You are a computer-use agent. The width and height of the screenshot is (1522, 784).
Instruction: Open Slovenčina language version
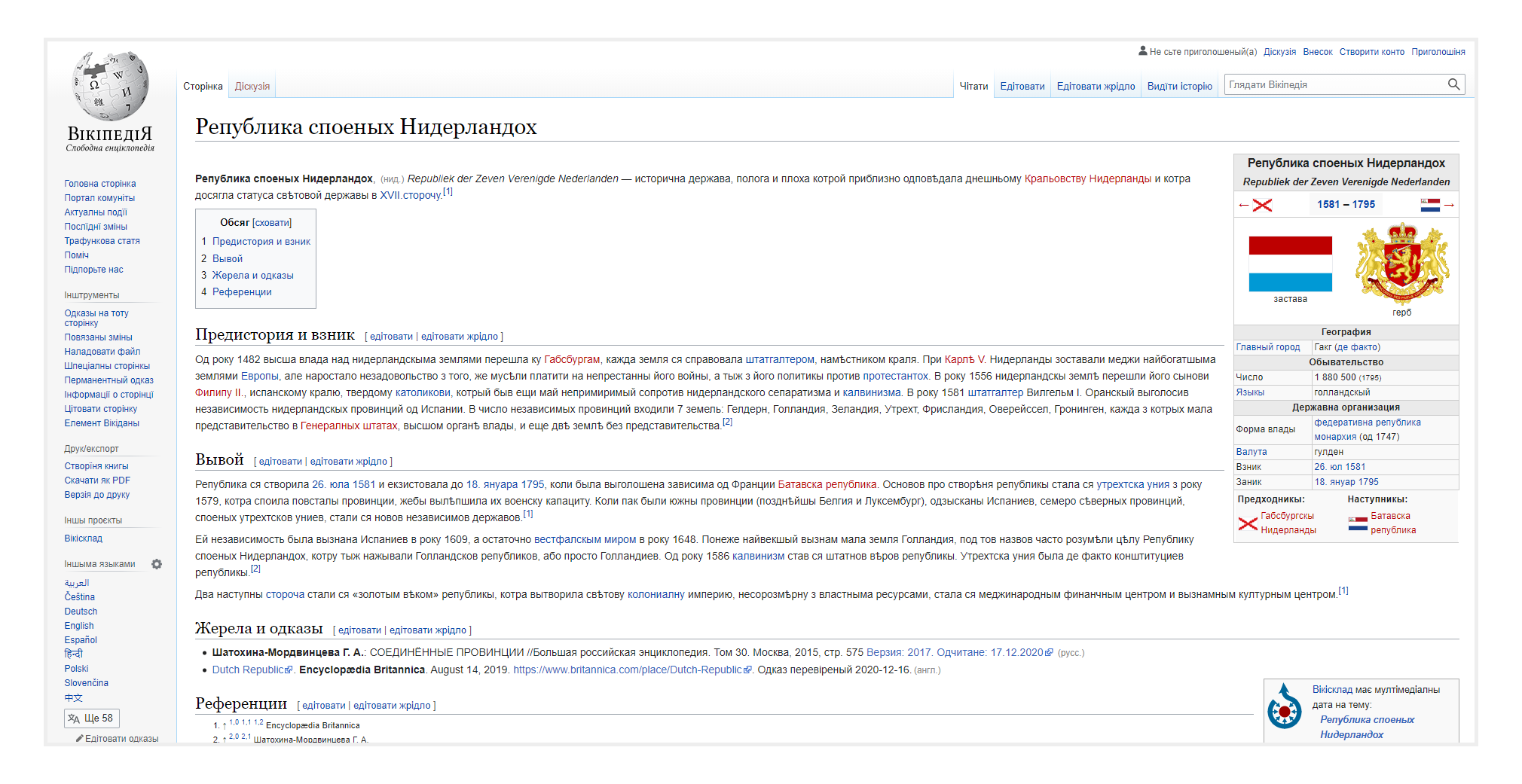point(86,683)
